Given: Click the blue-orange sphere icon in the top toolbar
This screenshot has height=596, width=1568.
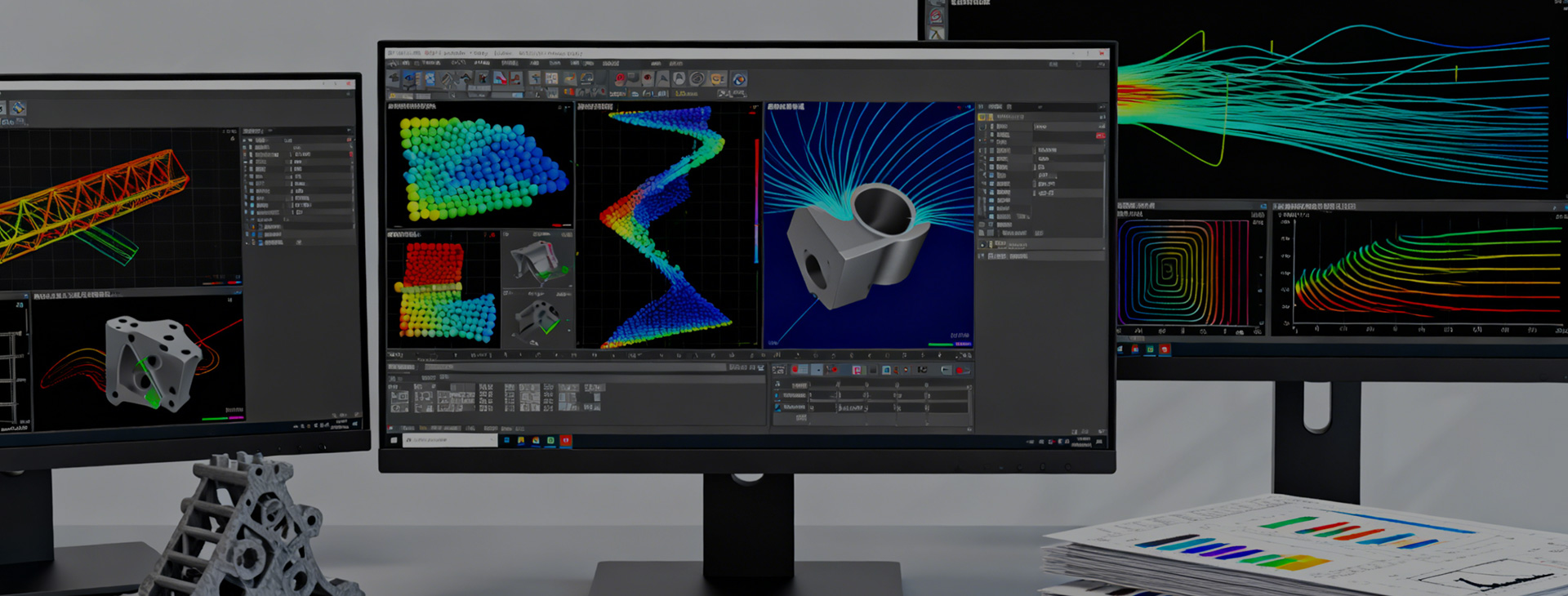Looking at the screenshot, I should (739, 79).
